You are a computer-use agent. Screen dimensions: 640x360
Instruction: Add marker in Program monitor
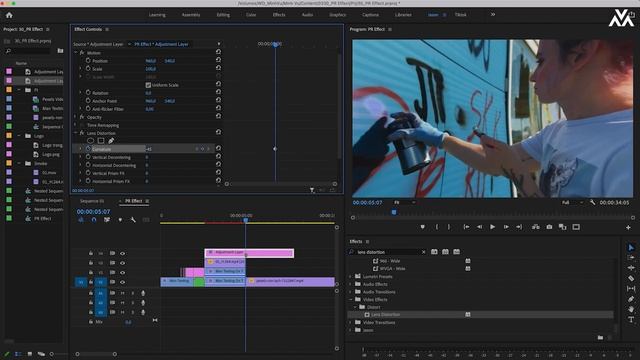423,227
